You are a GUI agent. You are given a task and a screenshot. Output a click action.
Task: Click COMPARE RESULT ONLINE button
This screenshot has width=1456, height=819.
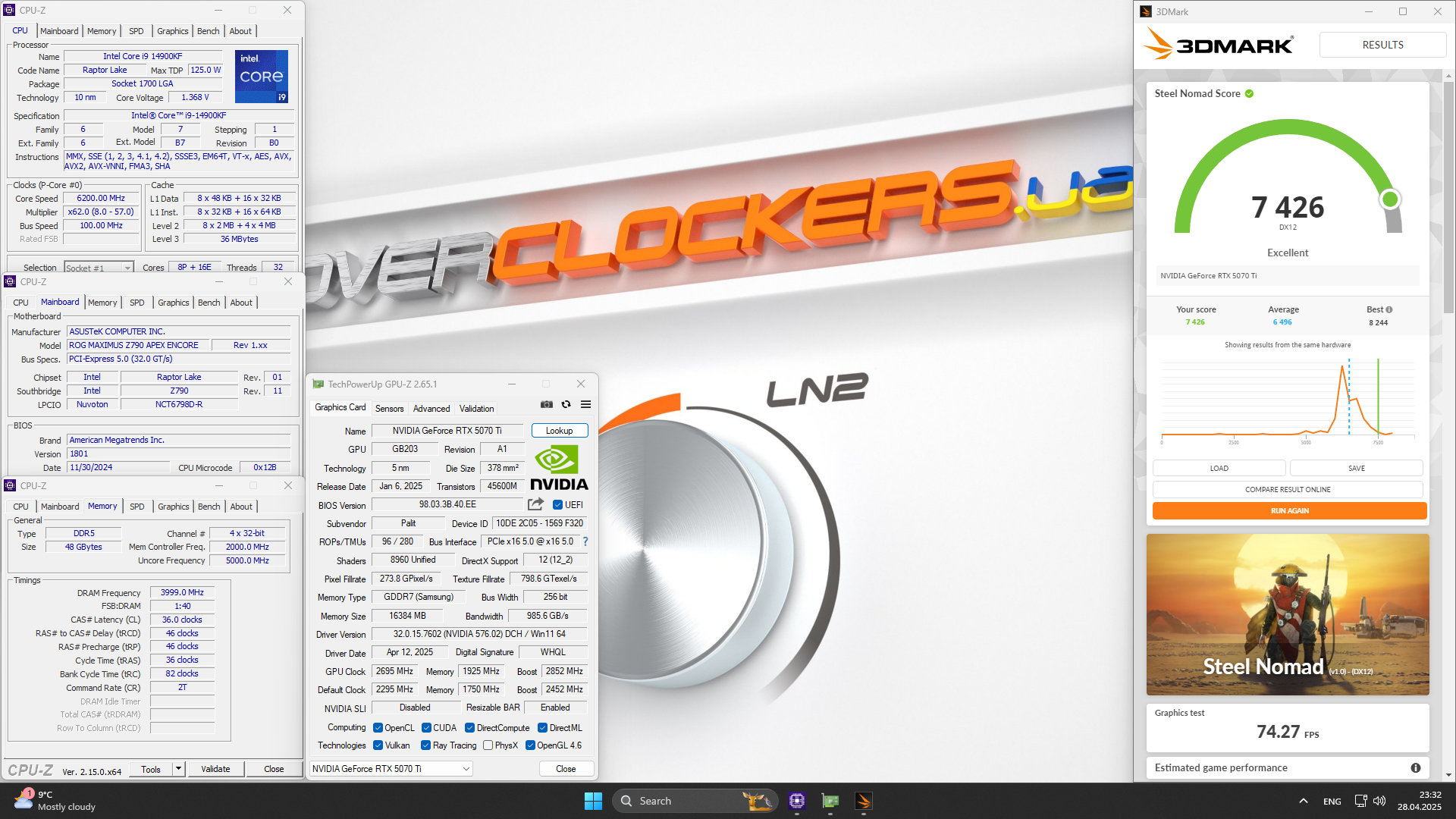pyautogui.click(x=1288, y=490)
